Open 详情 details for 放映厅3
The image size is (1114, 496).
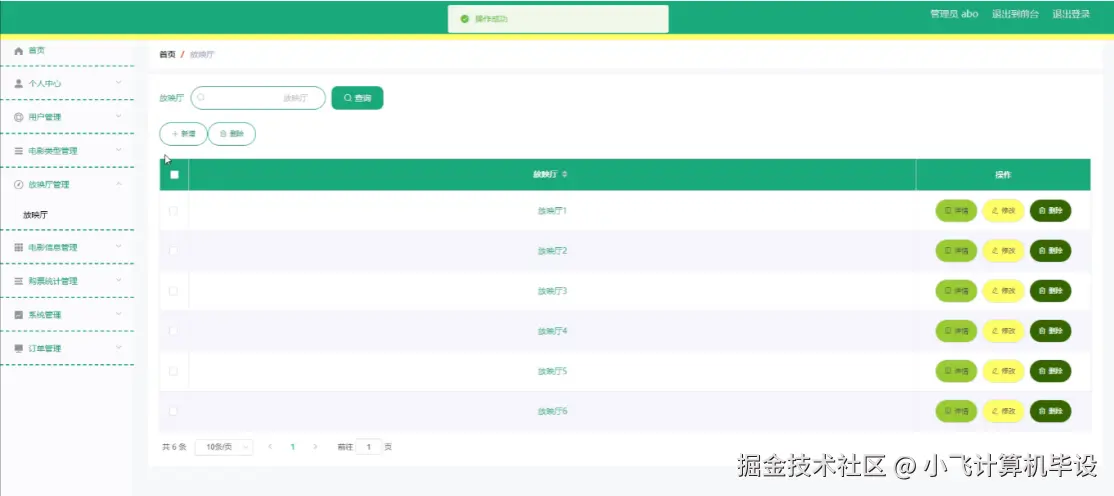956,291
